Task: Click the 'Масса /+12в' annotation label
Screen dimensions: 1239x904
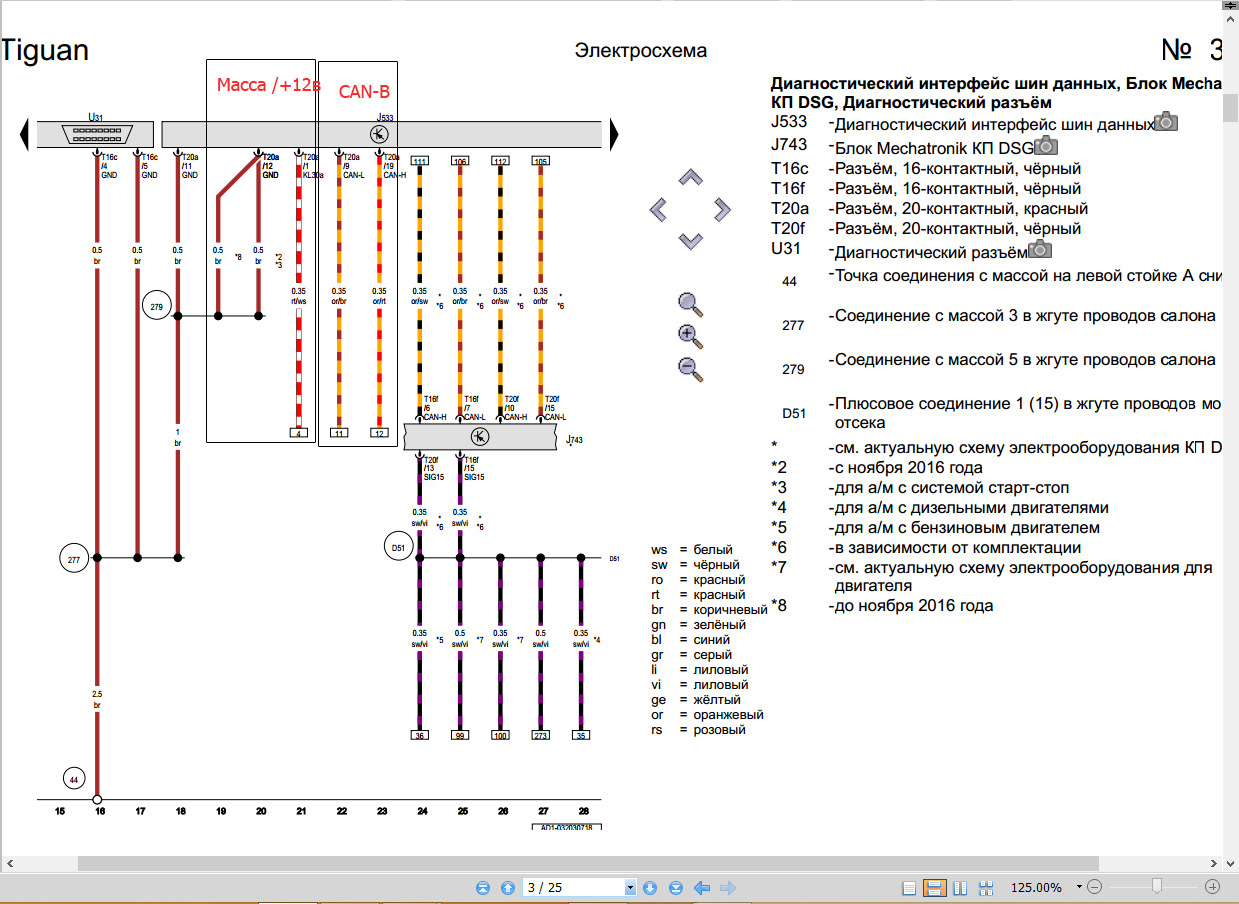Action: point(268,86)
